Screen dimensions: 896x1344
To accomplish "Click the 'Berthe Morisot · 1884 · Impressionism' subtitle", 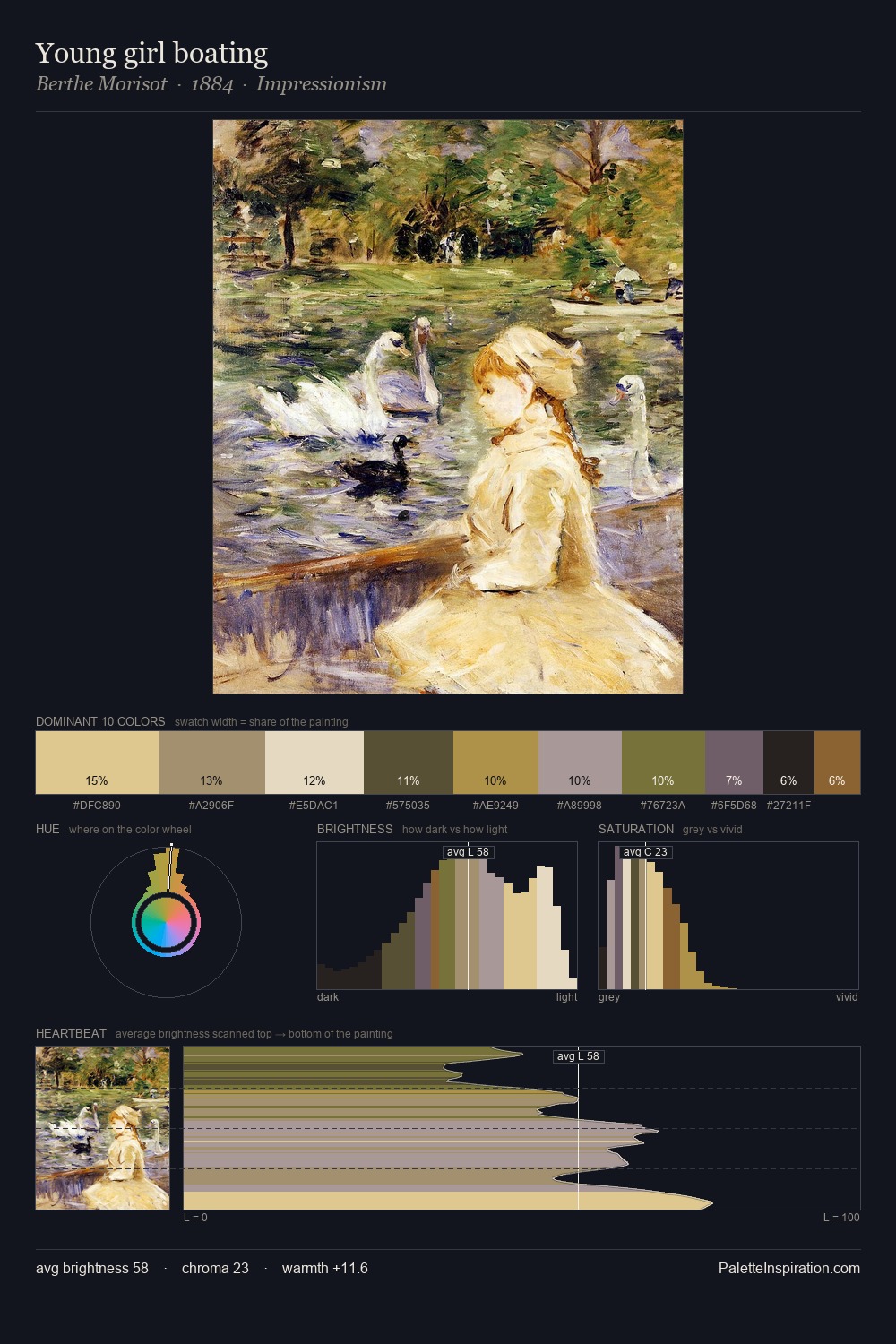I will pyautogui.click(x=211, y=84).
